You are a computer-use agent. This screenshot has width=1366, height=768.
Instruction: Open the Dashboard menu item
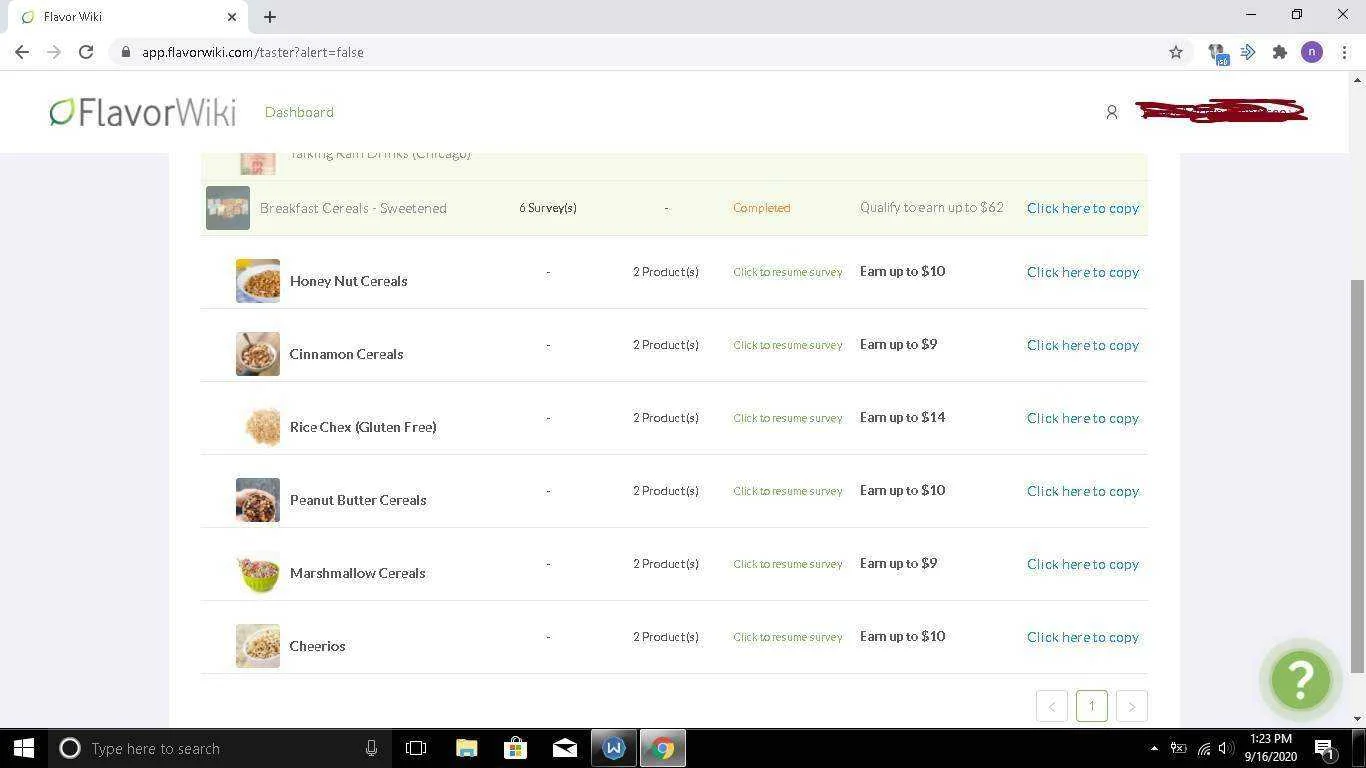[299, 112]
